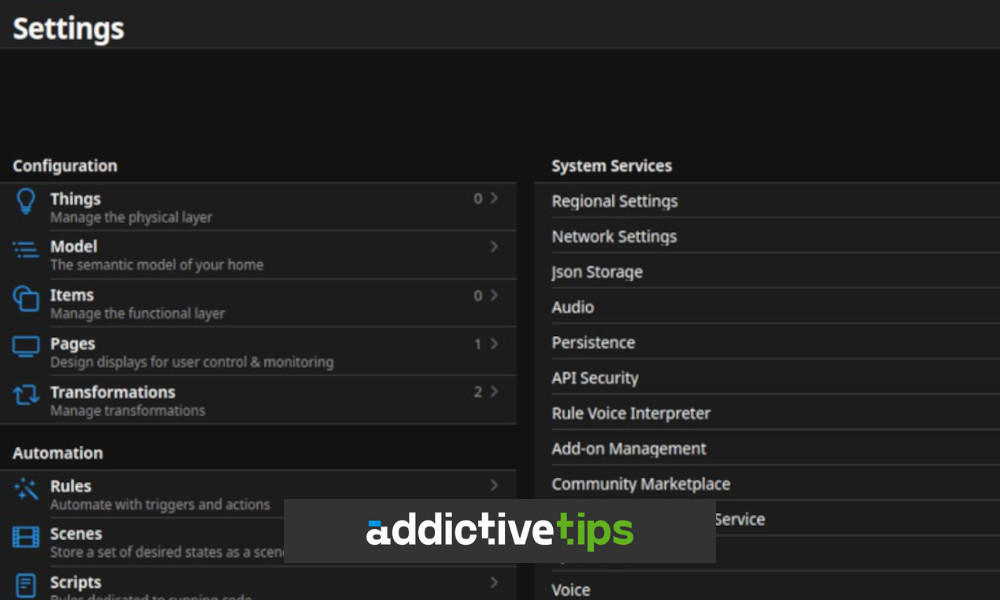Open the Community Marketplace entry
1000x600 pixels.
[x=640, y=484]
